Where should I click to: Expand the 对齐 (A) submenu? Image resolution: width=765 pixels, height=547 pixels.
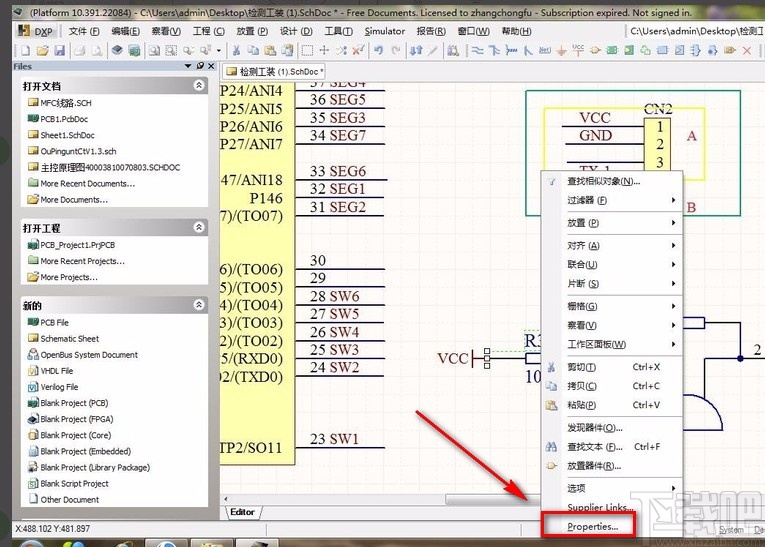614,245
